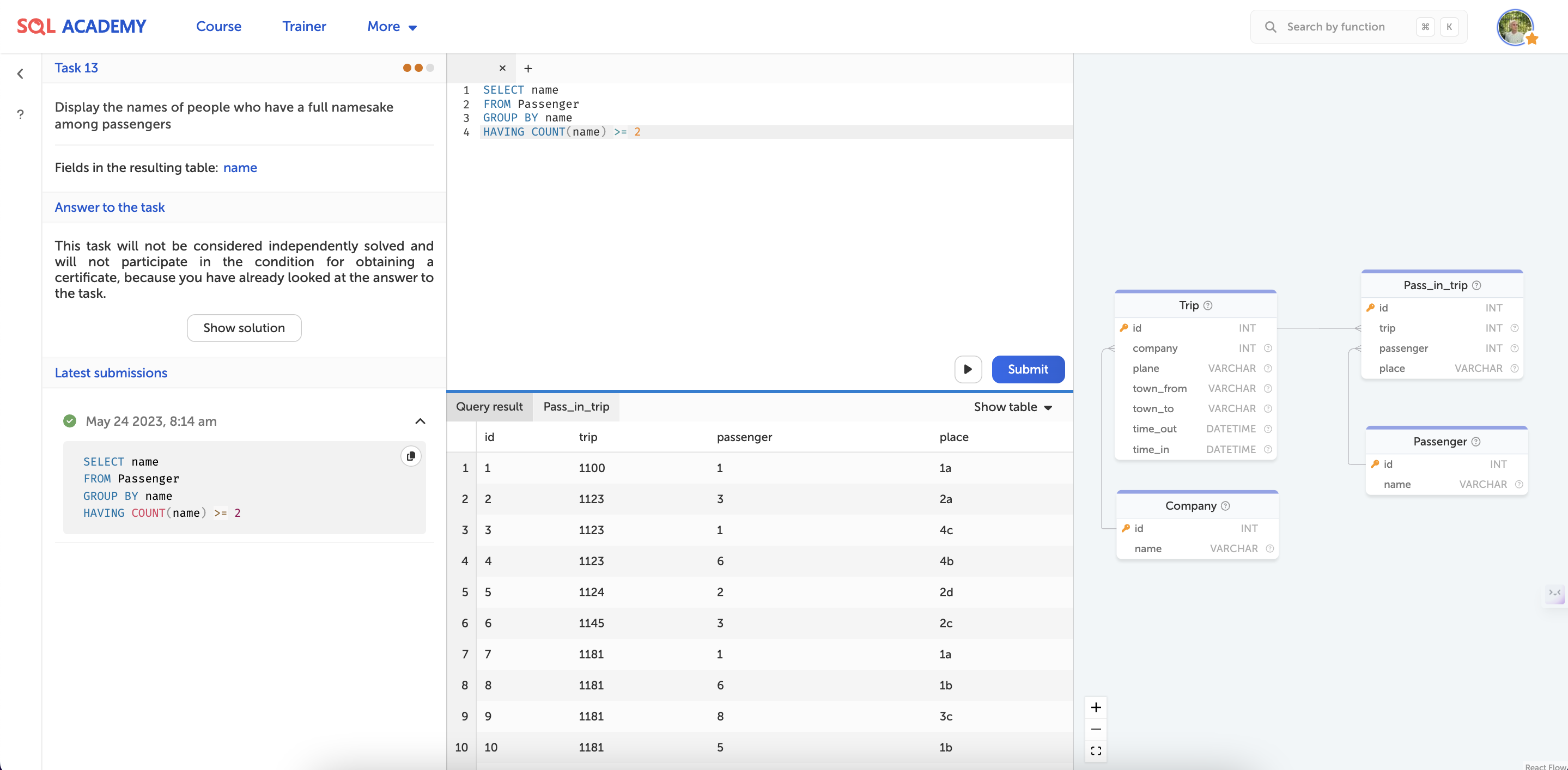Viewport: 1568px width, 770px height.
Task: Run the query with play button
Action: pos(967,369)
